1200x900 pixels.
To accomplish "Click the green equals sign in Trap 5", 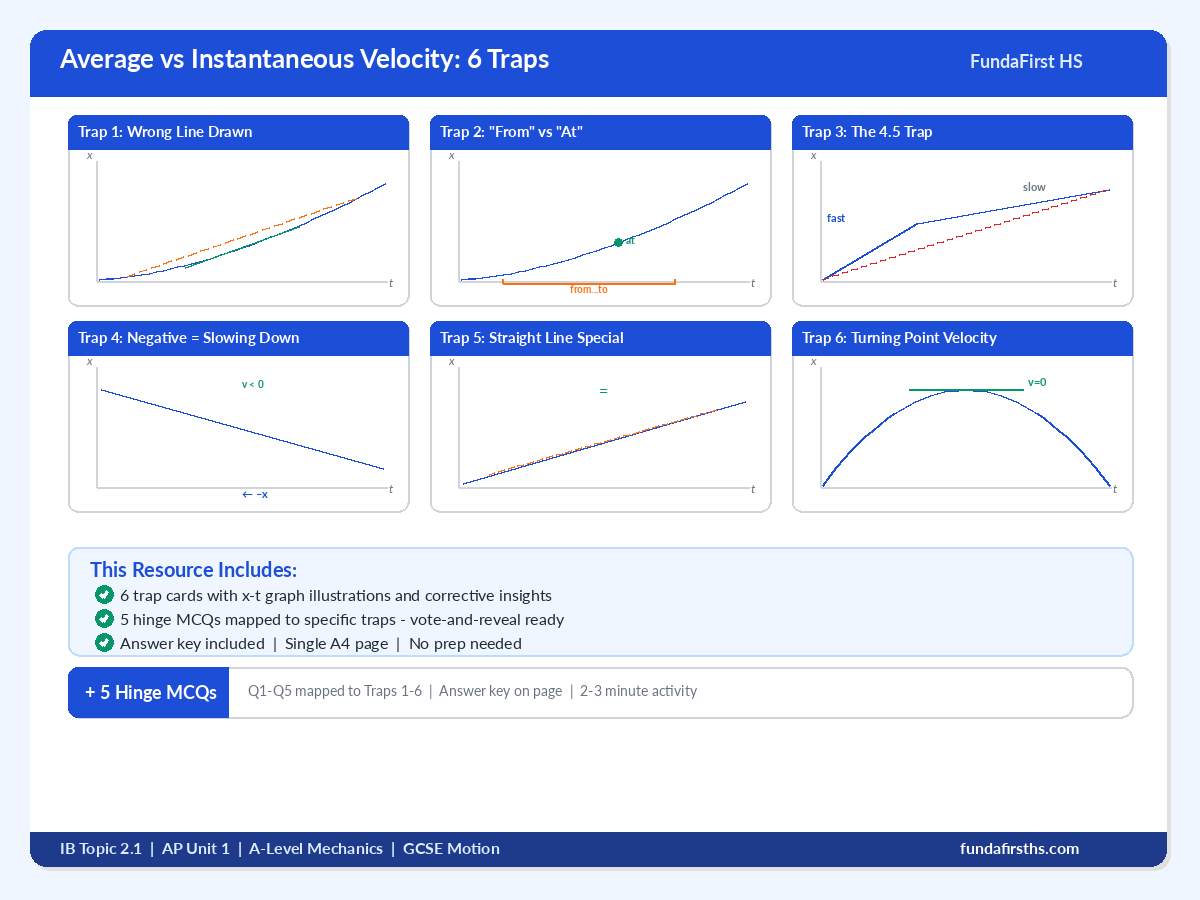I will (x=603, y=391).
